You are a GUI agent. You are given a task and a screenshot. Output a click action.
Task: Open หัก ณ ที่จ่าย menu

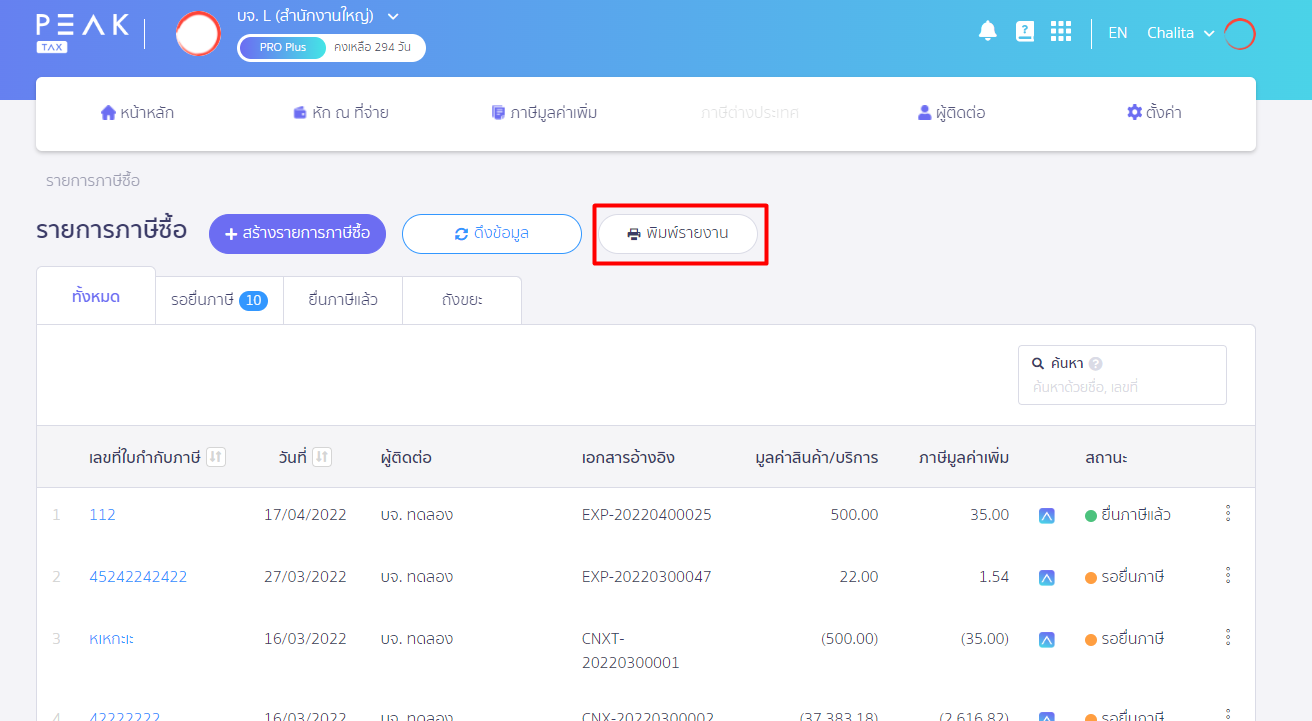pos(340,113)
